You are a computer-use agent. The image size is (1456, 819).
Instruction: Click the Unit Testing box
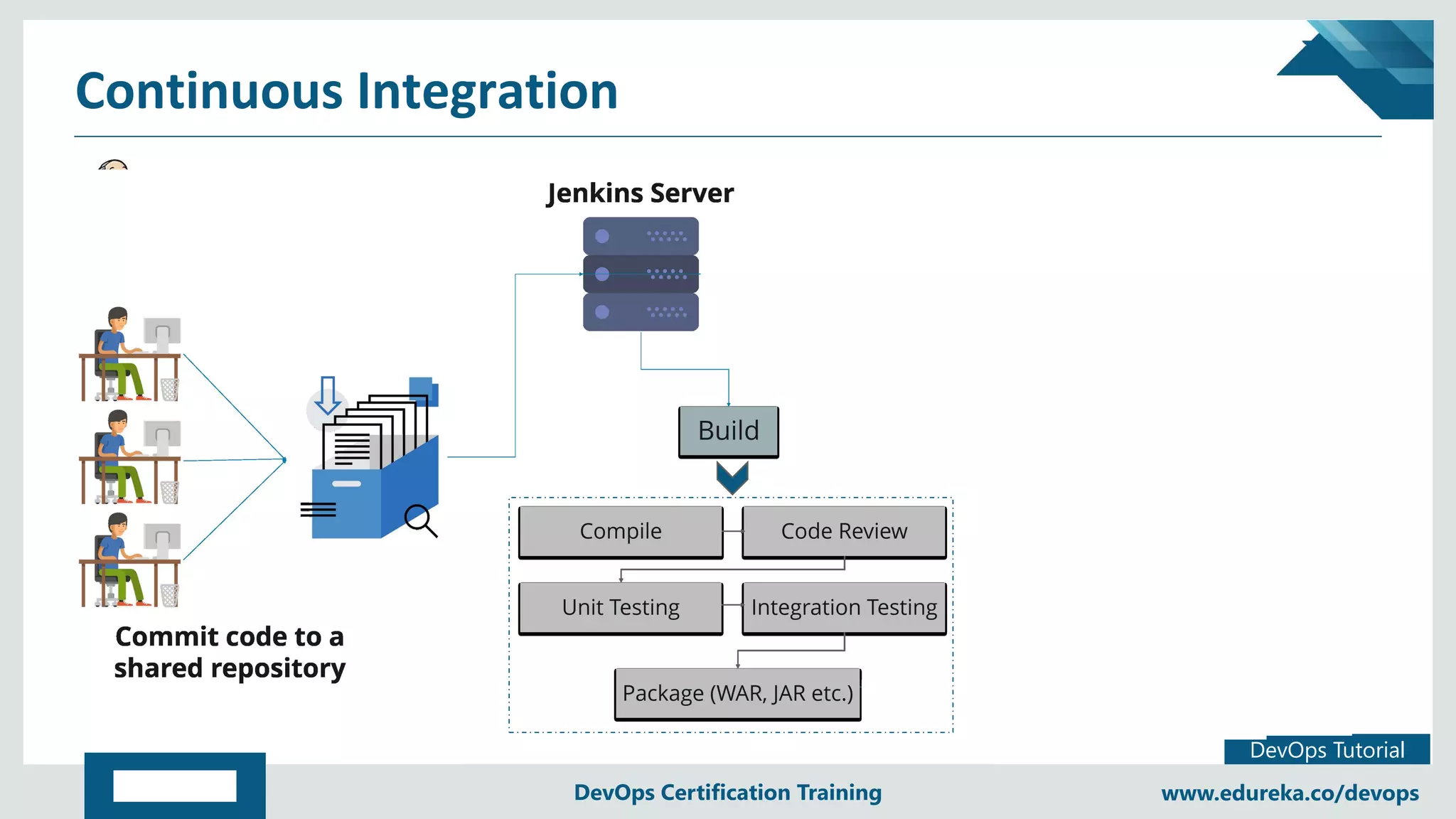tap(621, 608)
